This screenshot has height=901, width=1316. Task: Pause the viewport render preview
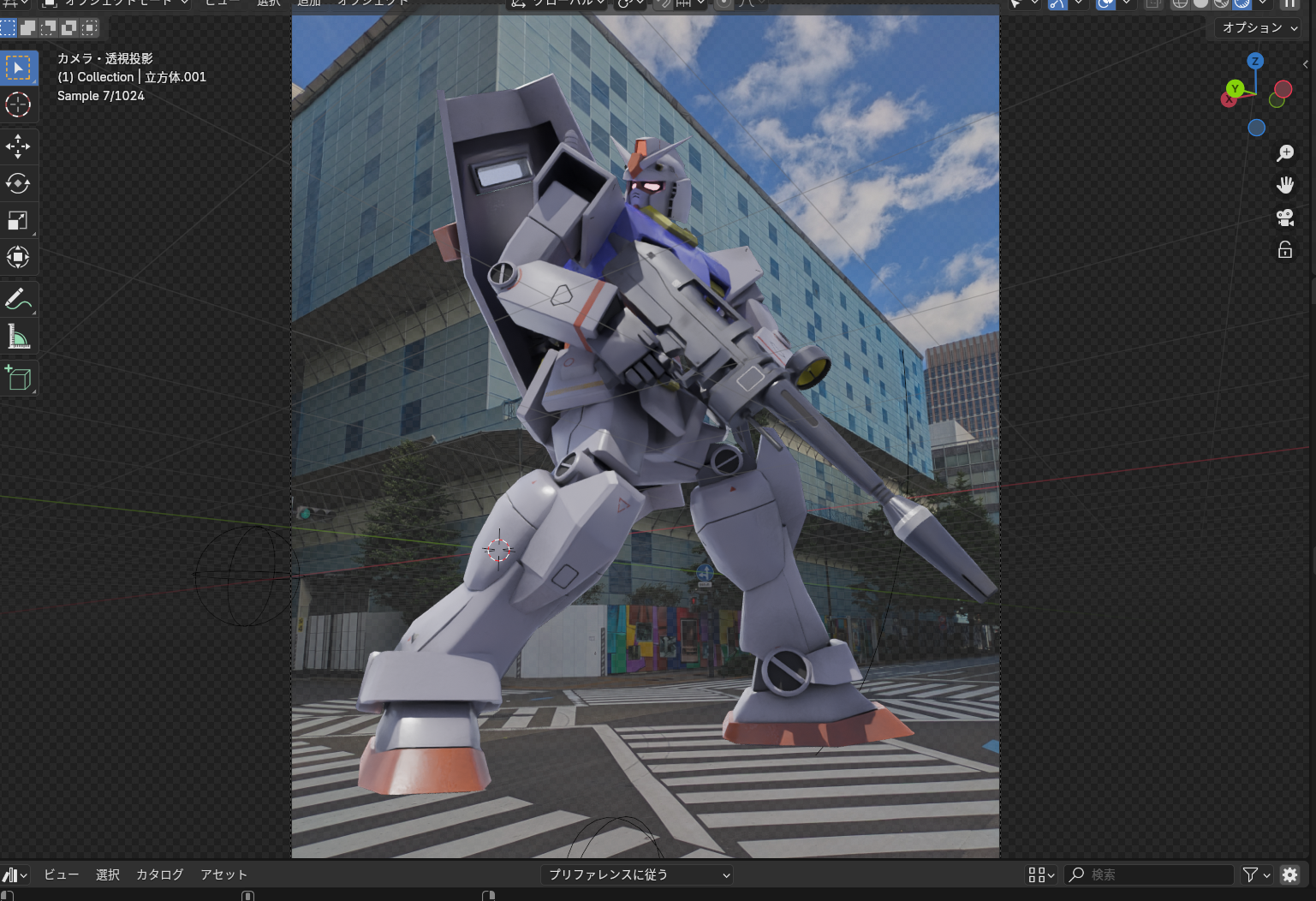tap(1290, 3)
